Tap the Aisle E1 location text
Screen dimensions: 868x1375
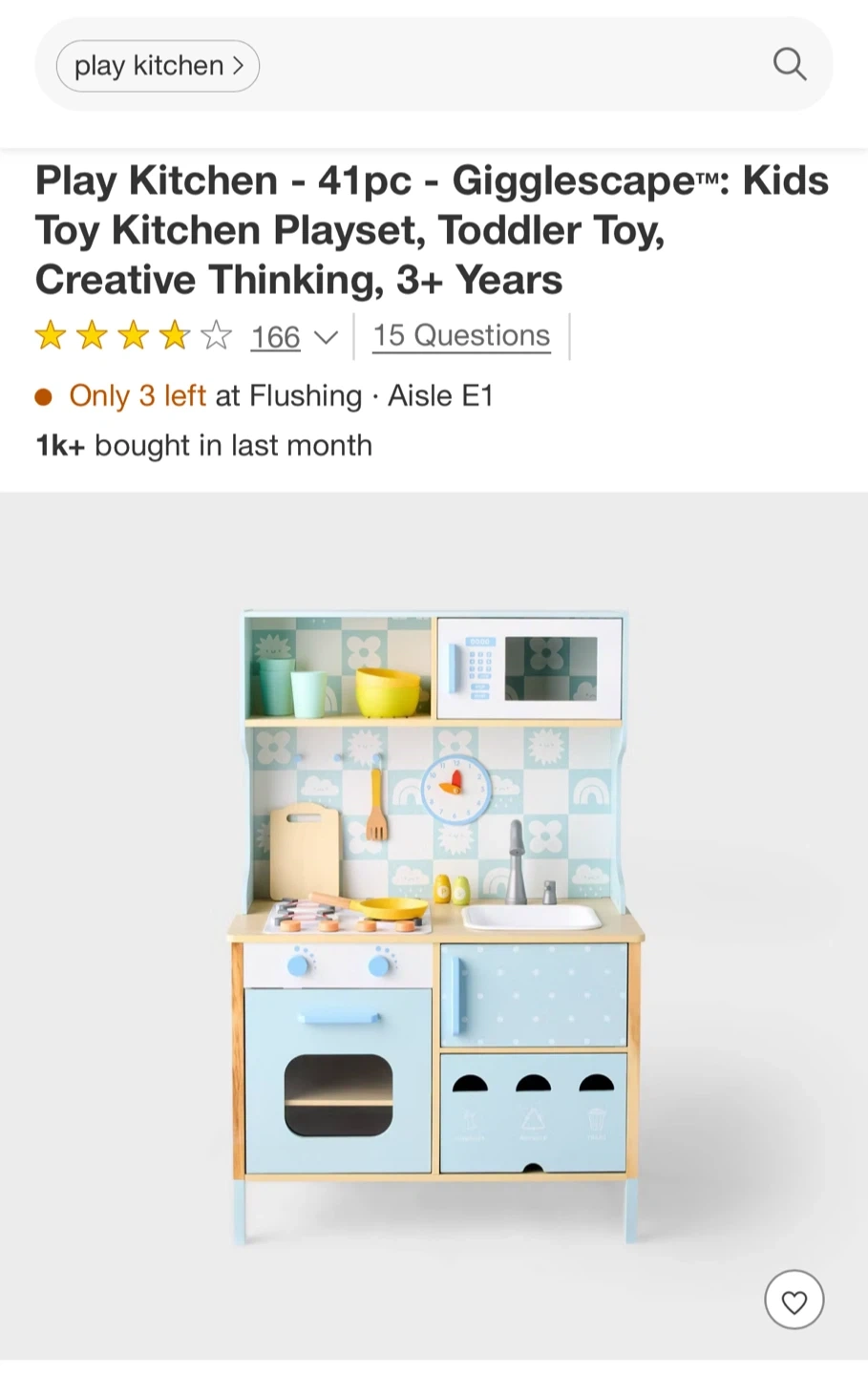(x=440, y=395)
